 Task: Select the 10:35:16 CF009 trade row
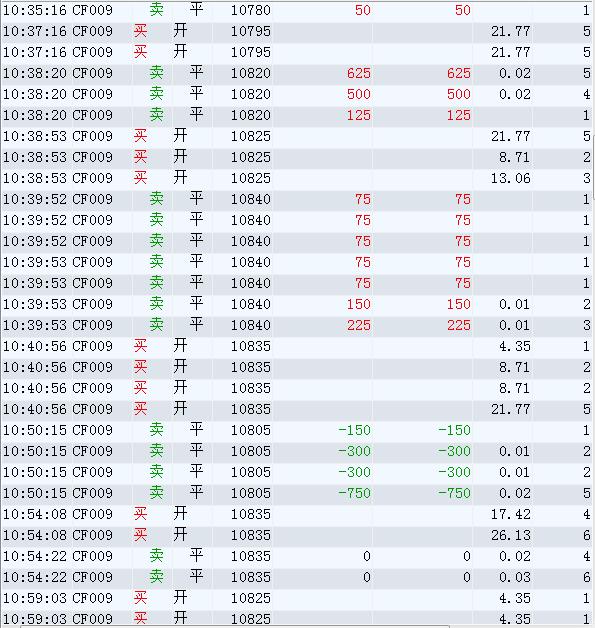[x=297, y=10]
